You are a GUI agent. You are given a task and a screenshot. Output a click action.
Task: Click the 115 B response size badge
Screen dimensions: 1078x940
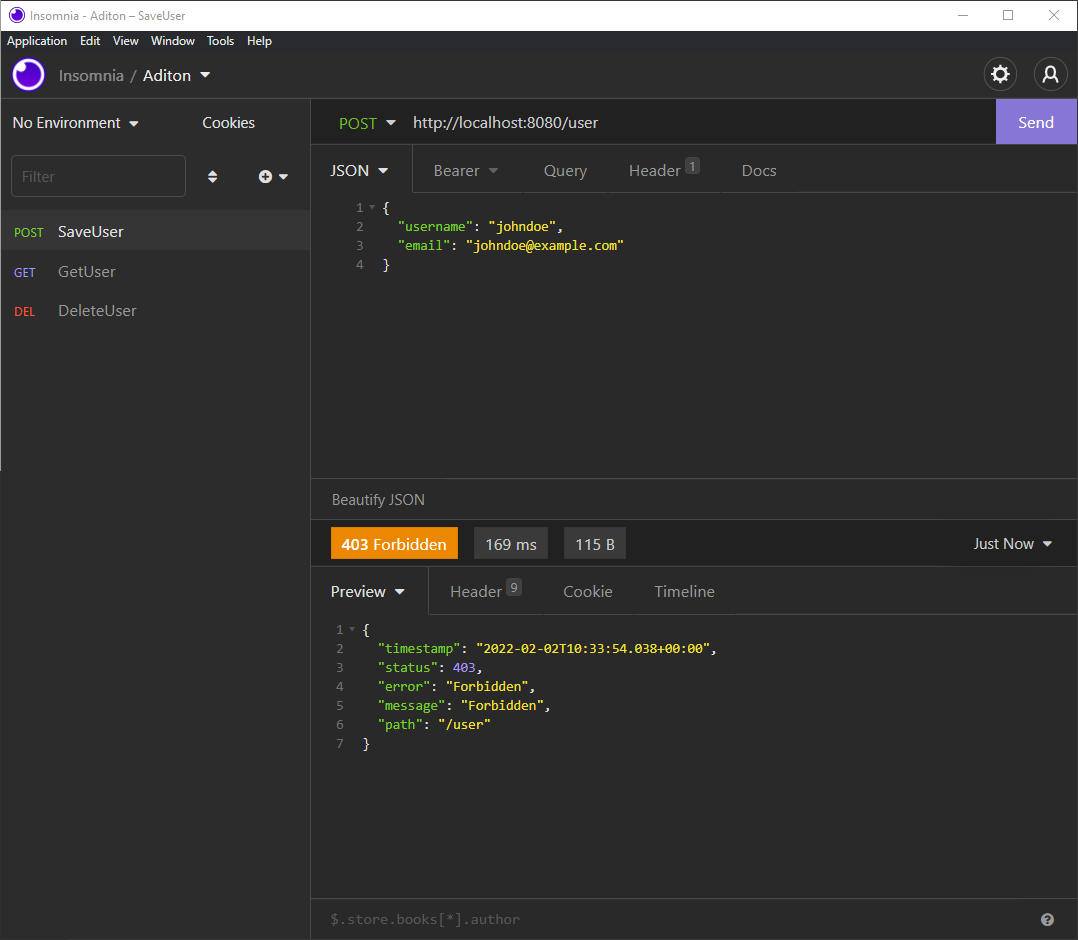point(595,544)
